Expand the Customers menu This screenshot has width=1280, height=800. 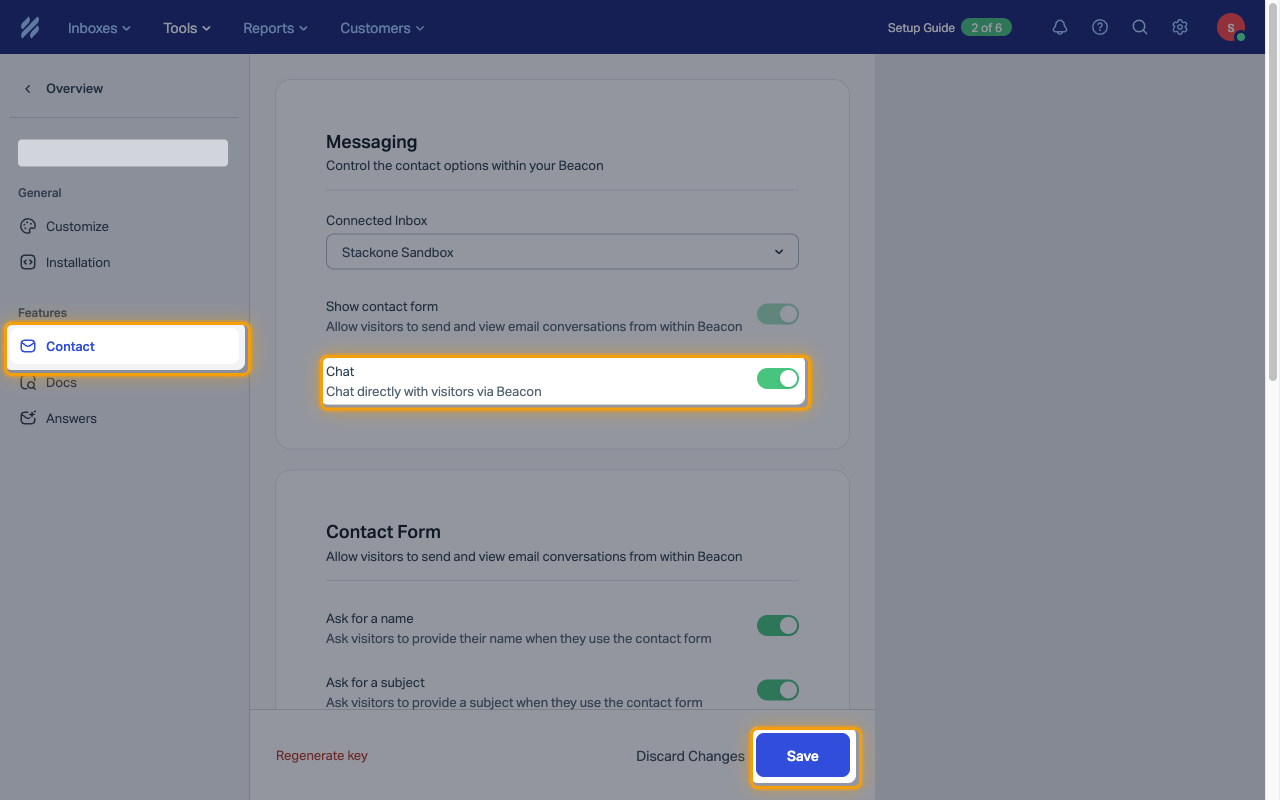point(382,28)
